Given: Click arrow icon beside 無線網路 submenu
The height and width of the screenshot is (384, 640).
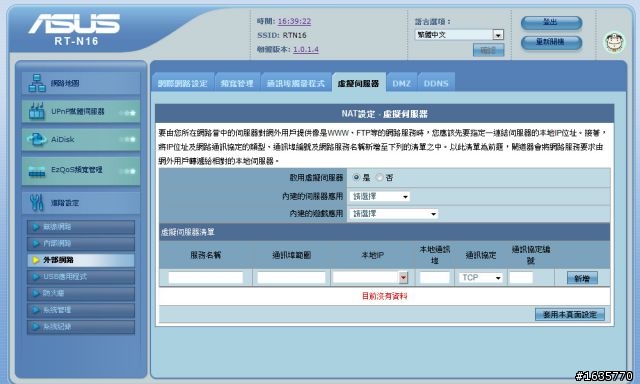Looking at the screenshot, I should click(x=36, y=227).
